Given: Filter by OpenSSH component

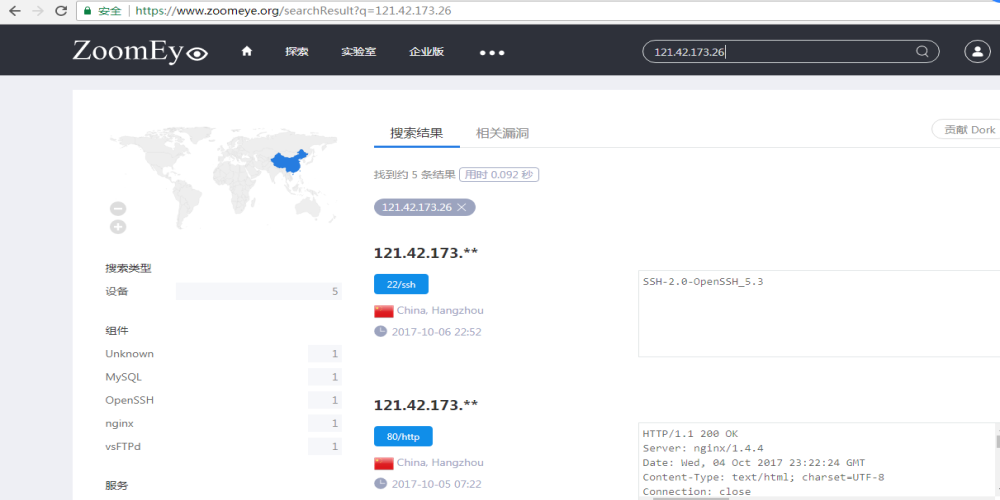Looking at the screenshot, I should pos(129,401).
